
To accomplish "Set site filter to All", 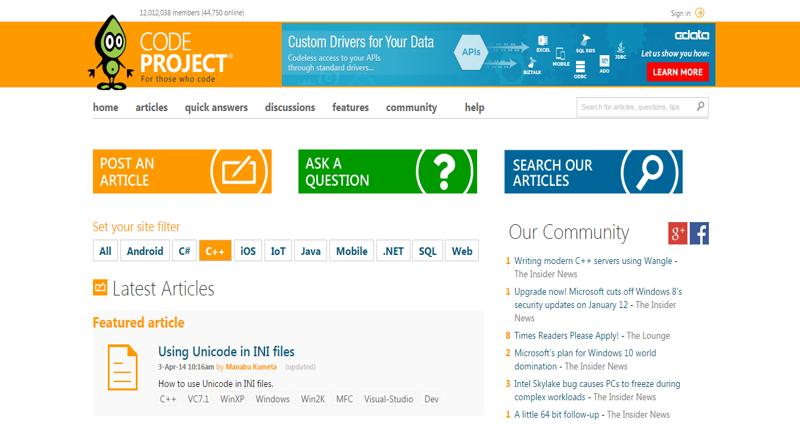I will (x=105, y=251).
